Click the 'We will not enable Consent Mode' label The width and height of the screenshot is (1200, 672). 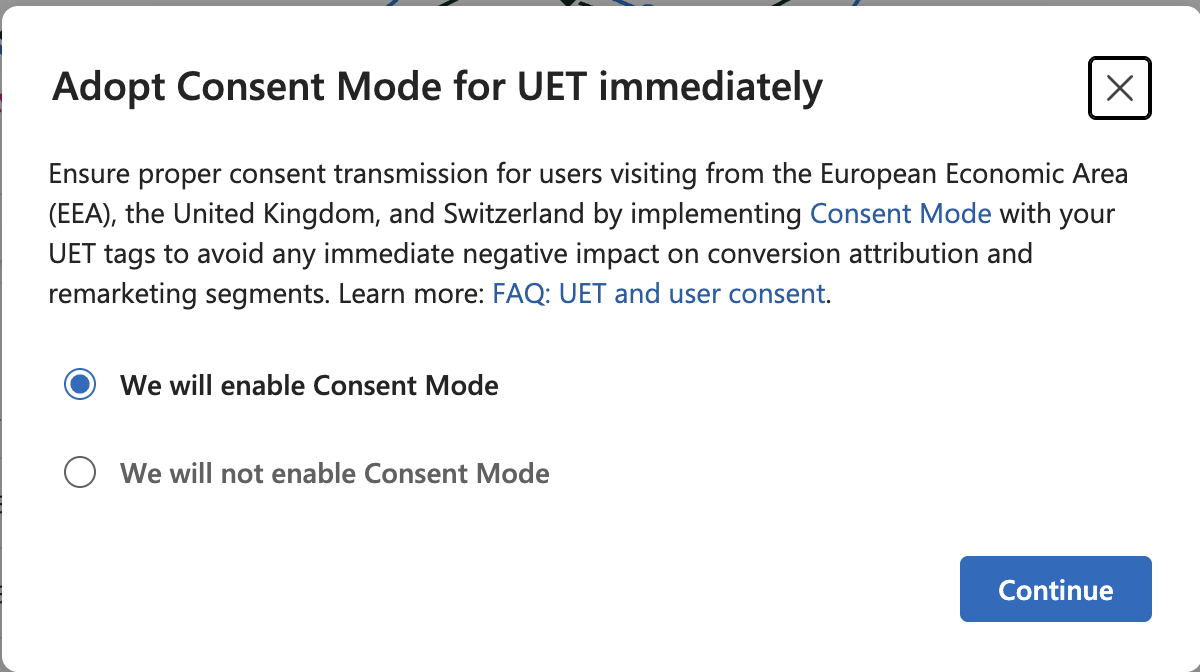coord(335,473)
